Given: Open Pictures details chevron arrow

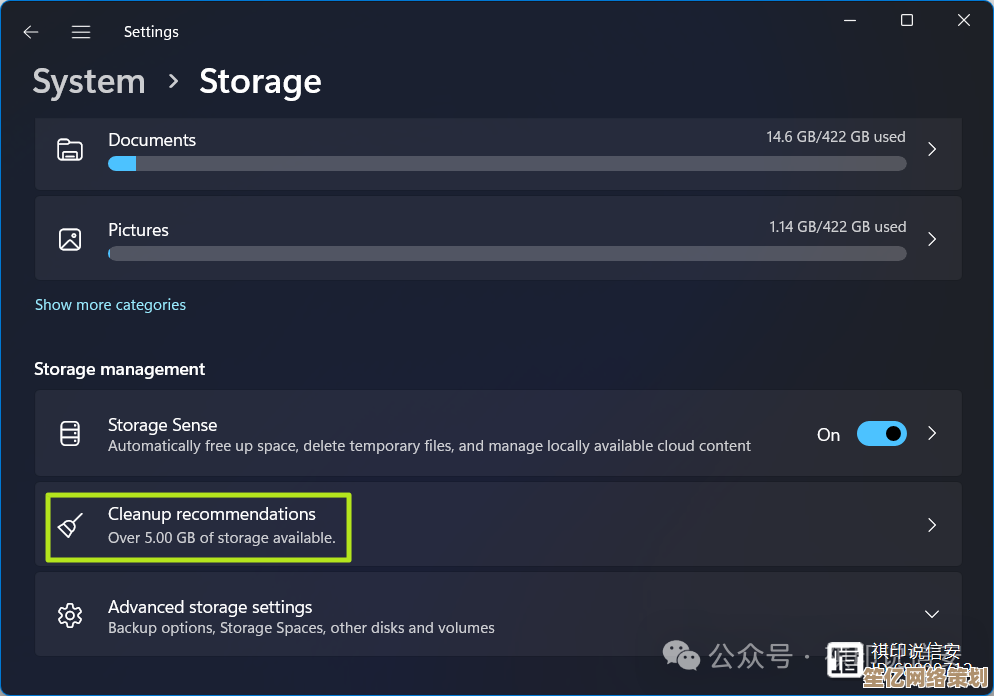Looking at the screenshot, I should tap(931, 239).
